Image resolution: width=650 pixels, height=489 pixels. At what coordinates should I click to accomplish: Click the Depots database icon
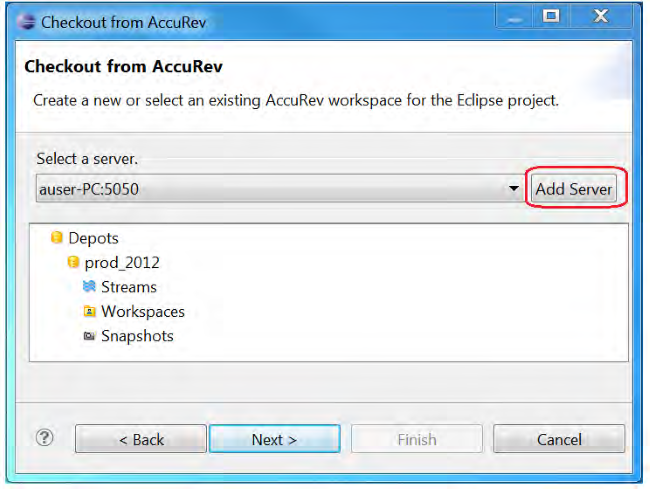click(x=57, y=238)
